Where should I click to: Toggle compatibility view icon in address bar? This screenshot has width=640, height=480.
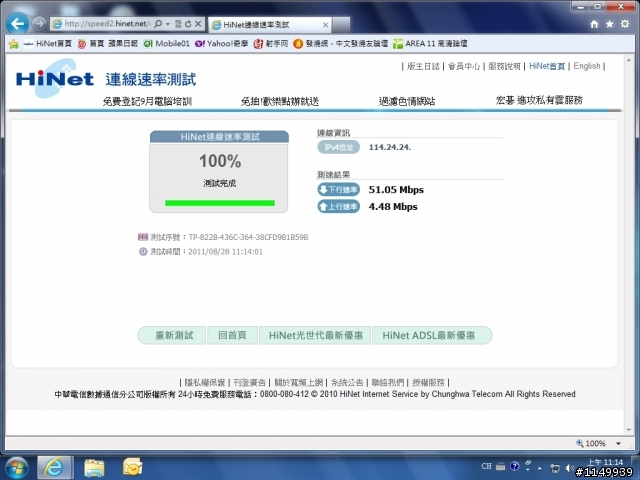[x=178, y=24]
